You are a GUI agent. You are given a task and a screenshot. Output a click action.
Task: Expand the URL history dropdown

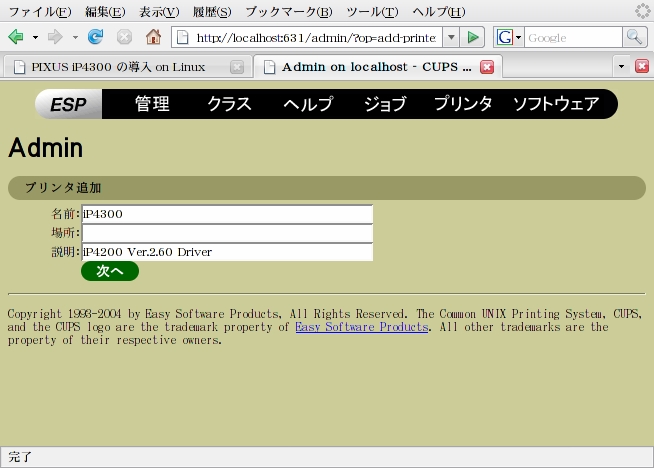[x=451, y=38]
